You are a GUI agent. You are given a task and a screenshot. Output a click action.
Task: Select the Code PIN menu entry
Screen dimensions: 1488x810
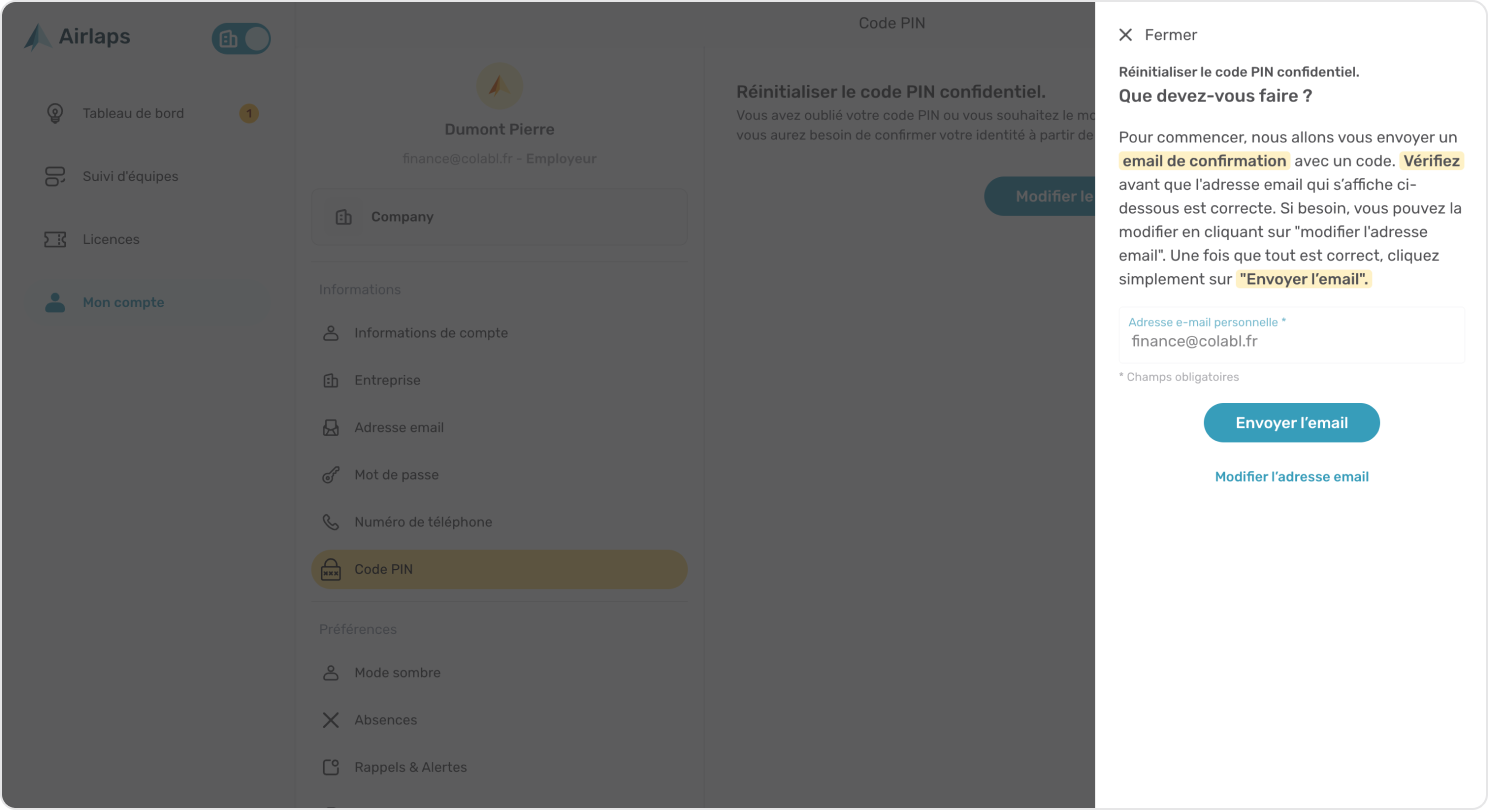[x=499, y=569]
